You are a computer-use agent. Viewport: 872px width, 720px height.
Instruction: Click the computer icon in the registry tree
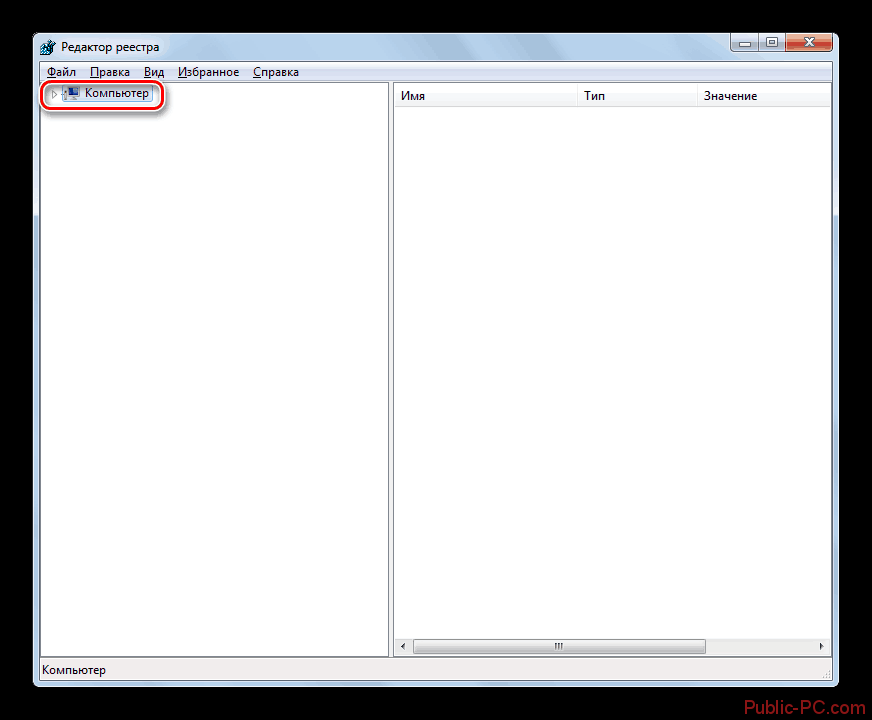coord(72,93)
